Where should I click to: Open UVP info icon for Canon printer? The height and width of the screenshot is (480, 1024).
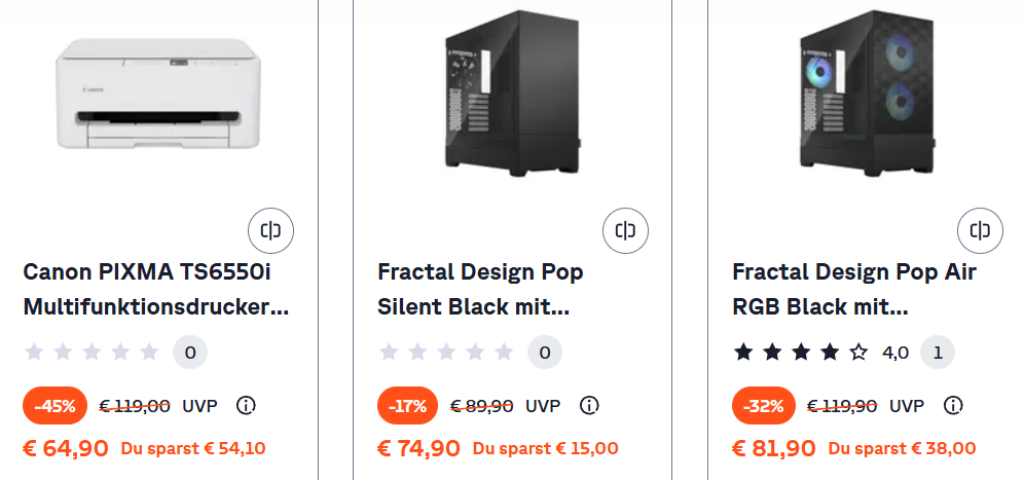click(245, 405)
